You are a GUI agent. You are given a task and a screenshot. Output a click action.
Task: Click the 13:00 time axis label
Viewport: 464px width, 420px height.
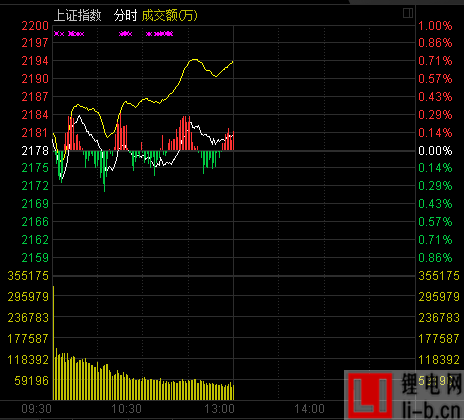coord(219,409)
